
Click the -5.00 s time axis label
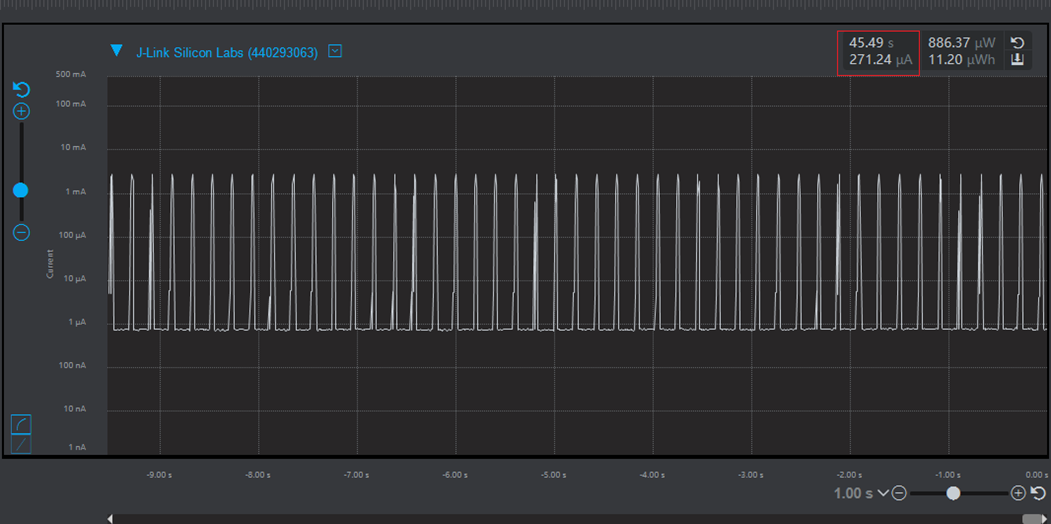click(554, 475)
